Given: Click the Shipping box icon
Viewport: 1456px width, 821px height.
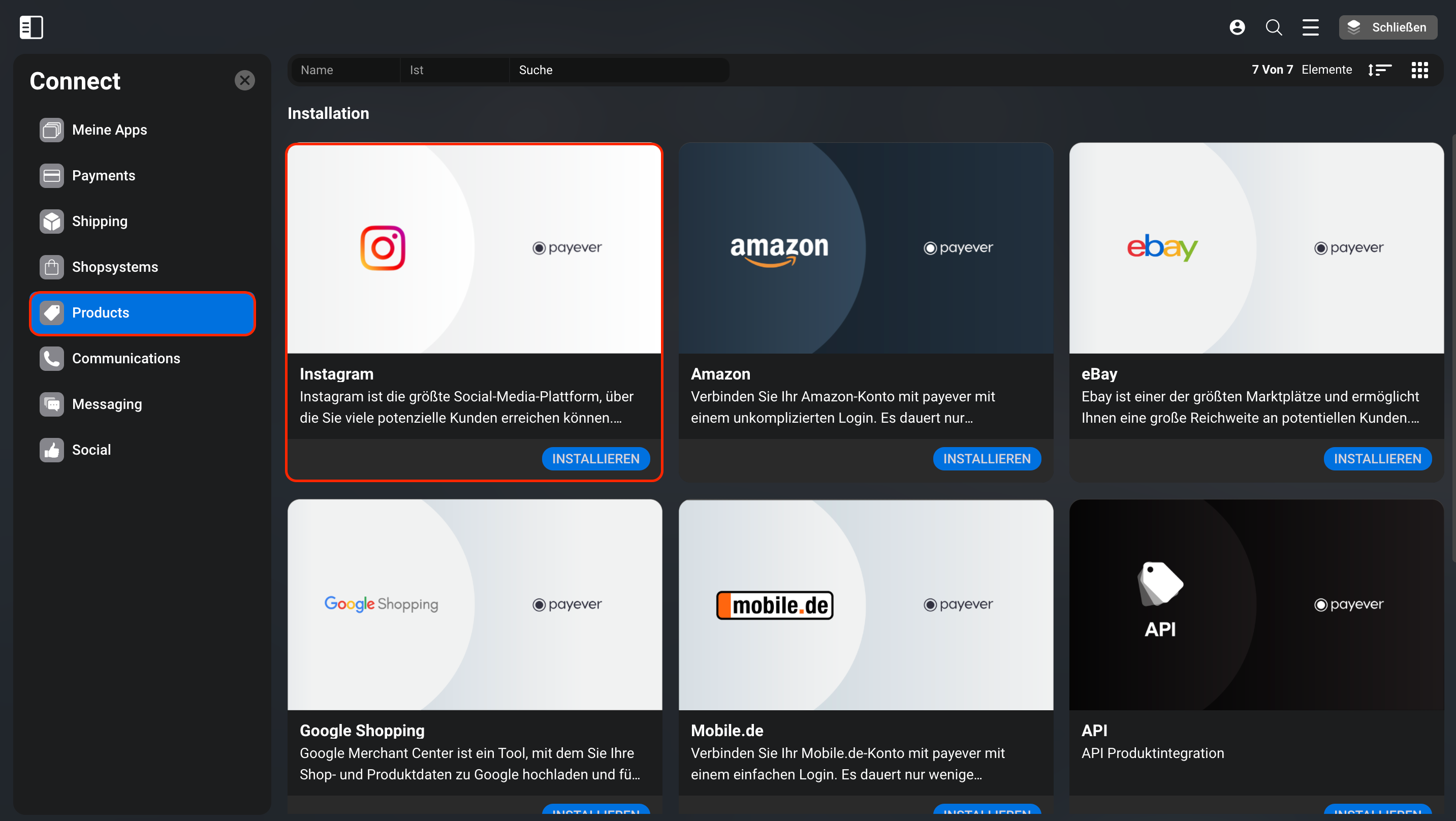Looking at the screenshot, I should 51,222.
